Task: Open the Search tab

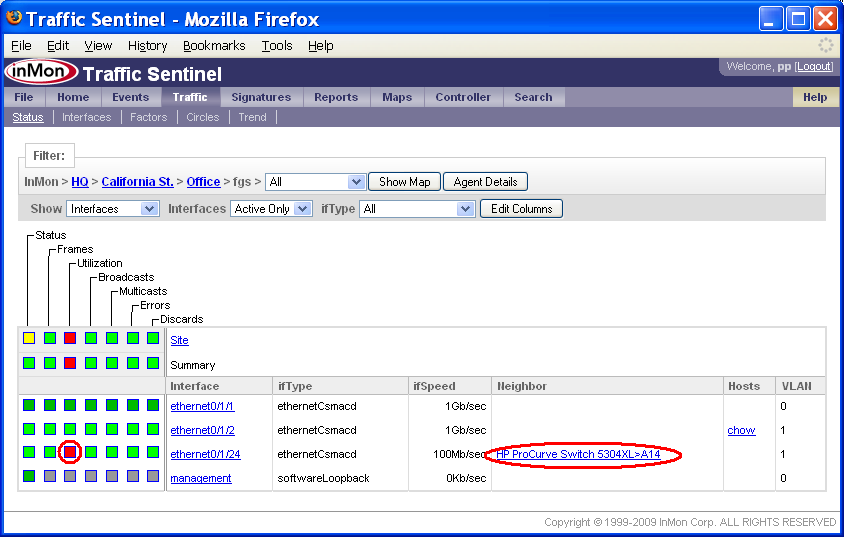Action: tap(533, 97)
